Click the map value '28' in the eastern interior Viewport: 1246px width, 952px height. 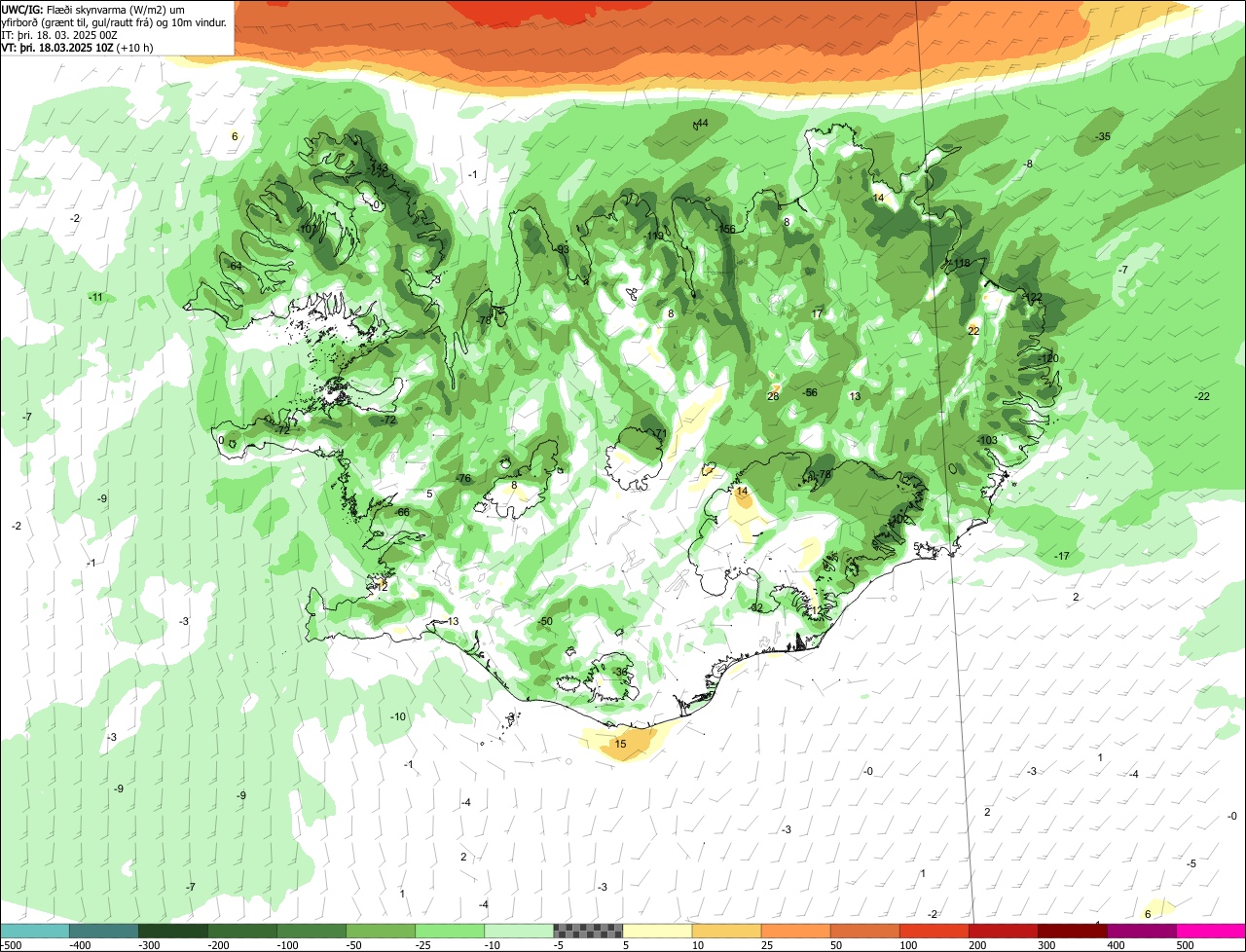[x=773, y=396]
